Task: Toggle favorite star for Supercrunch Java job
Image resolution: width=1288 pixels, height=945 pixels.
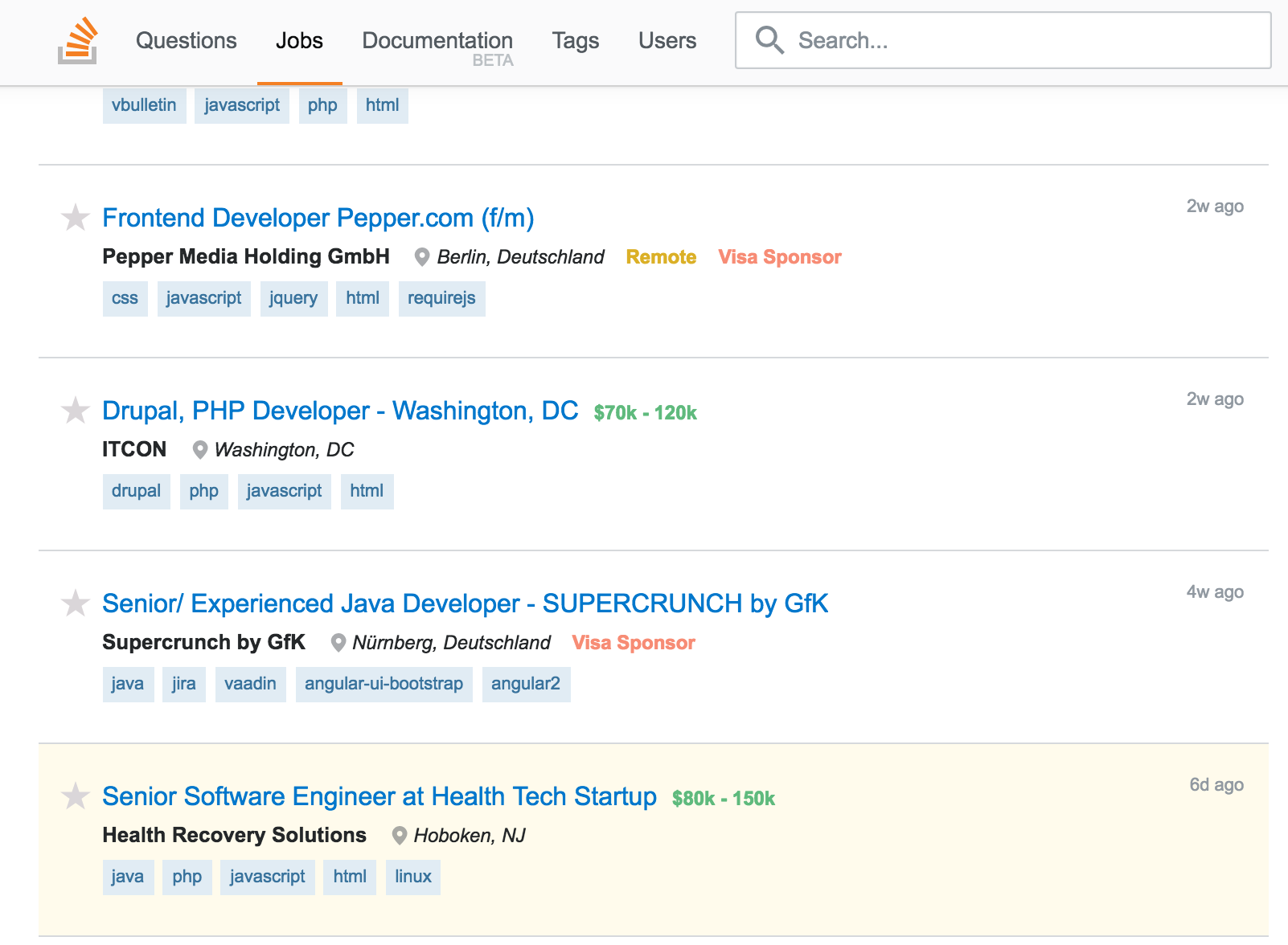Action: pos(76,603)
